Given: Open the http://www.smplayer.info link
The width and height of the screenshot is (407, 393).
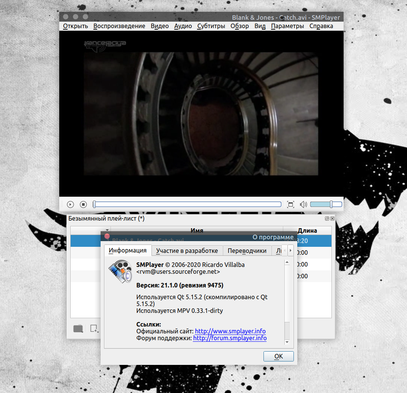Looking at the screenshot, I should (x=230, y=331).
